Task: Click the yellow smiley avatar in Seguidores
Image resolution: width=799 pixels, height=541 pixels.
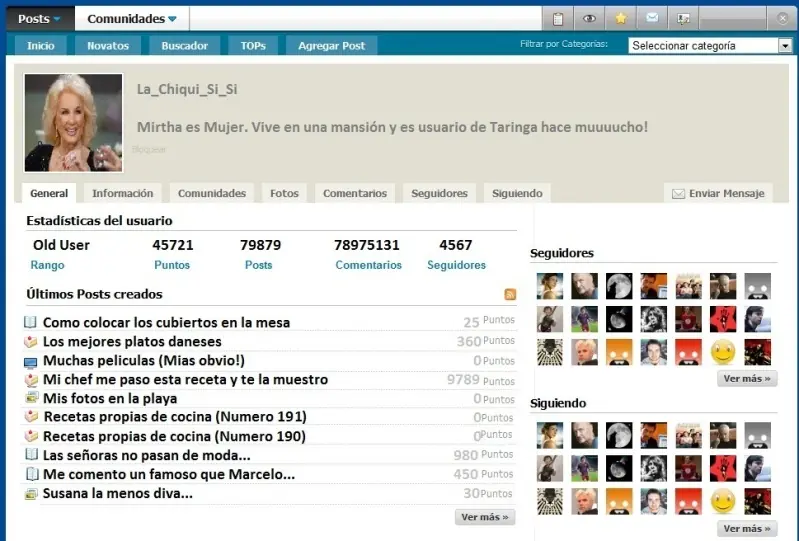Action: click(x=723, y=352)
